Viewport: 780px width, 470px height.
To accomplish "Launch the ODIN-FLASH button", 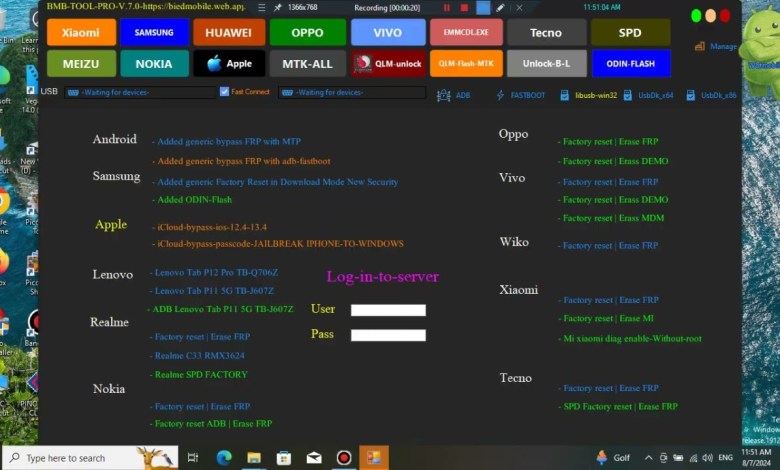I will [630, 64].
